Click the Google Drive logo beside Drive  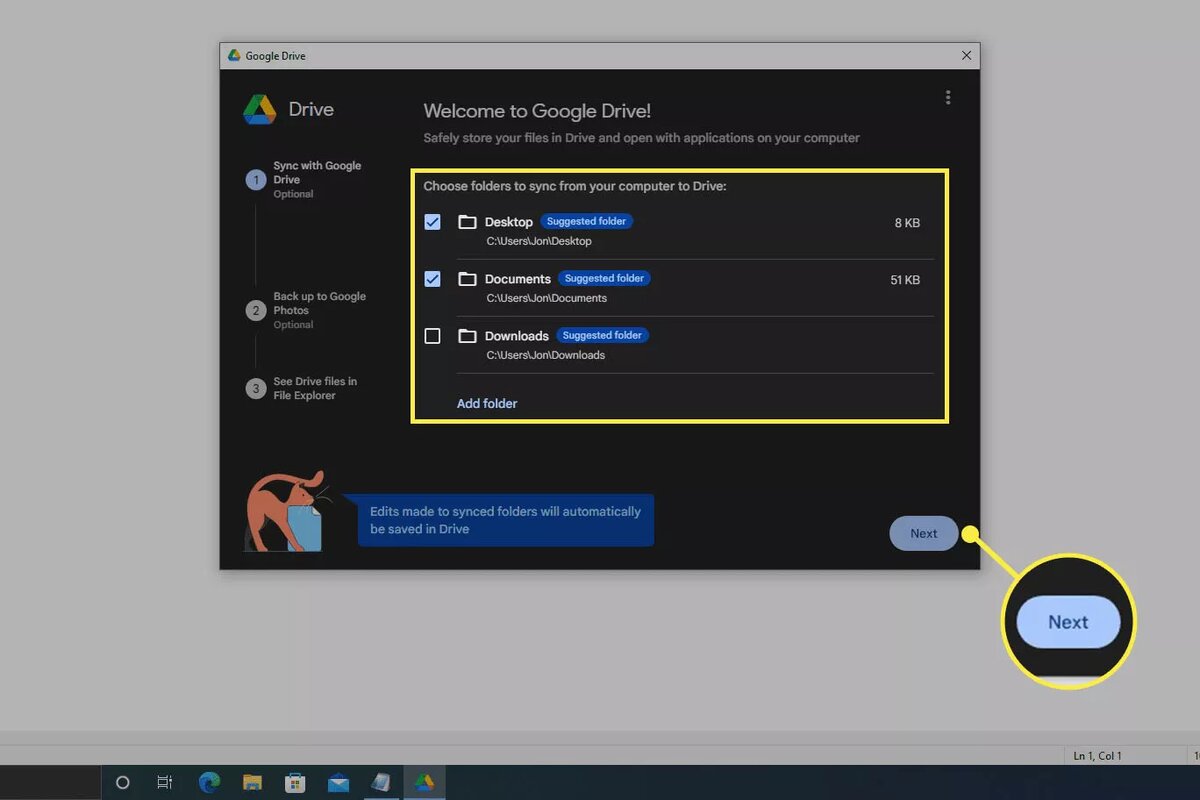click(260, 109)
